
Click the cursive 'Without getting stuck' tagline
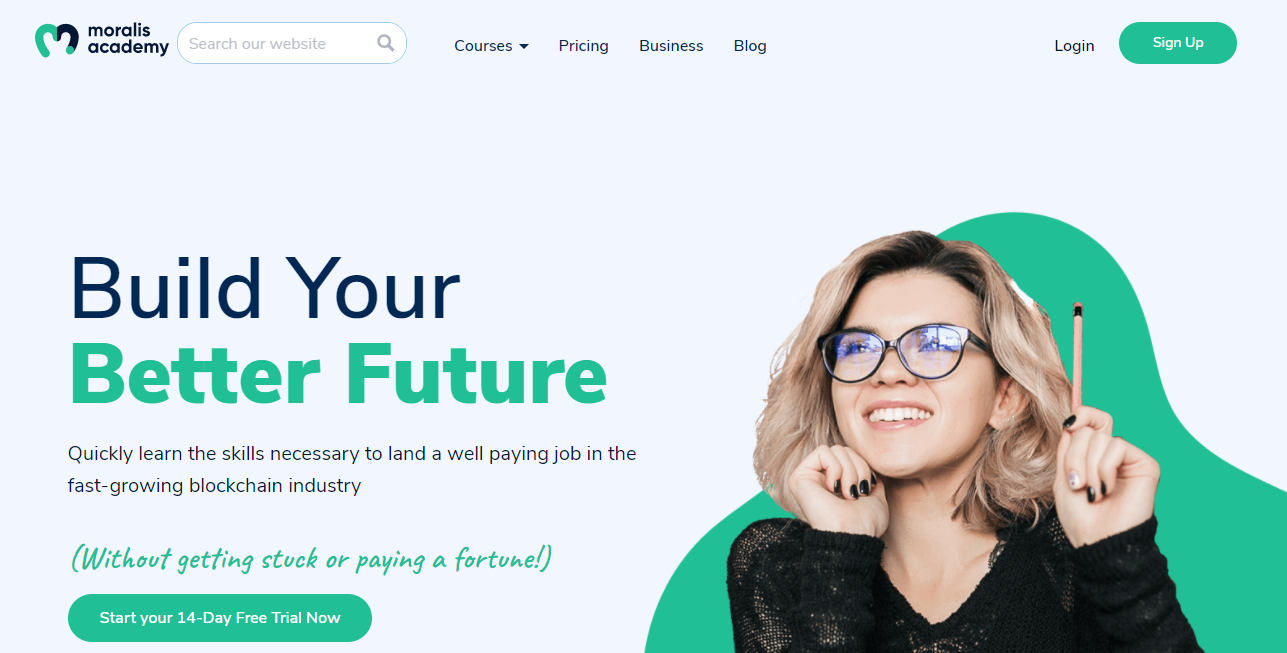[x=311, y=558]
